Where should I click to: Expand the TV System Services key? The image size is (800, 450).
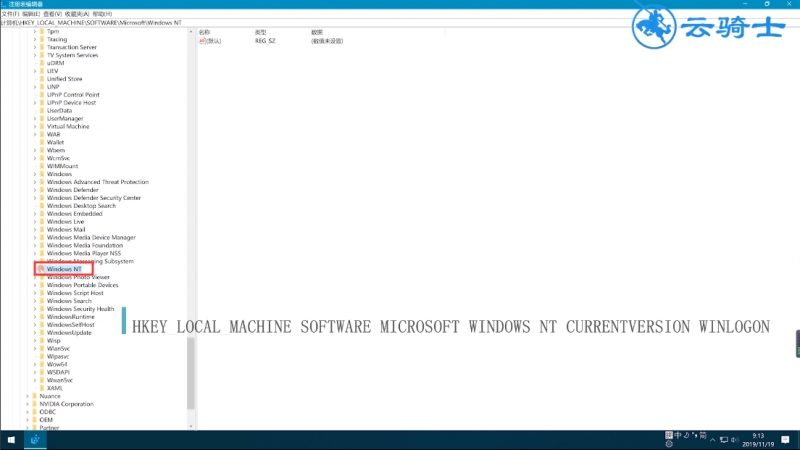tap(35, 55)
